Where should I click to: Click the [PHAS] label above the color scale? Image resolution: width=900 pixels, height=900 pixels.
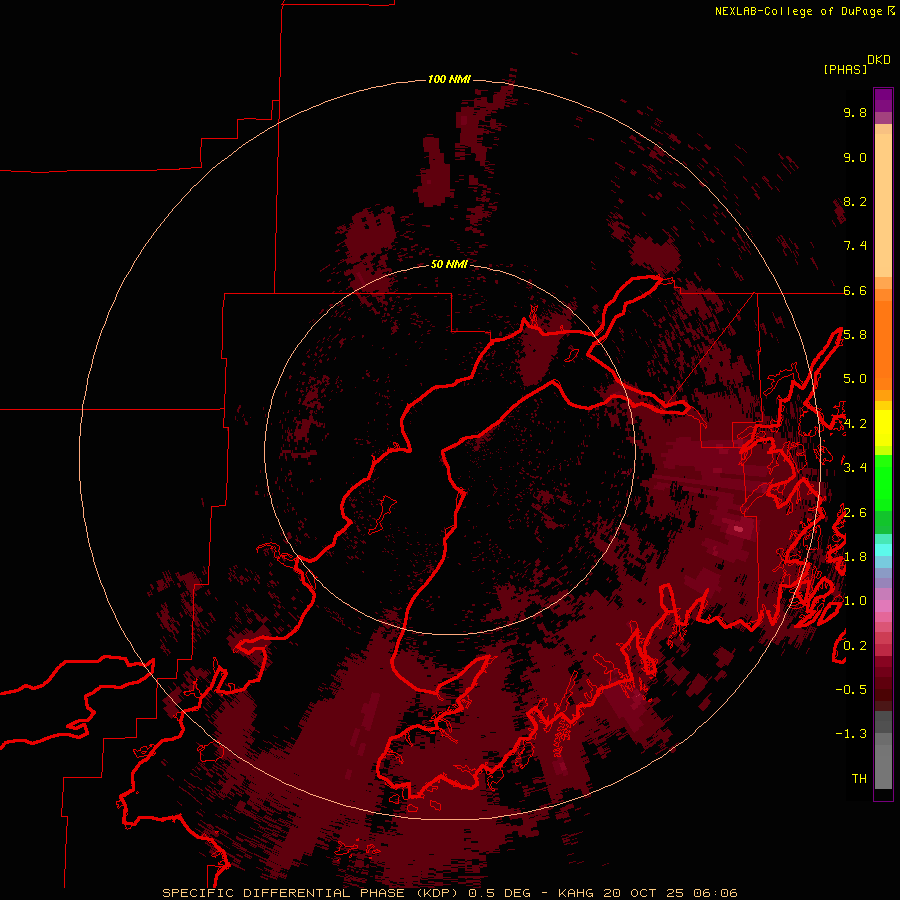pos(845,69)
